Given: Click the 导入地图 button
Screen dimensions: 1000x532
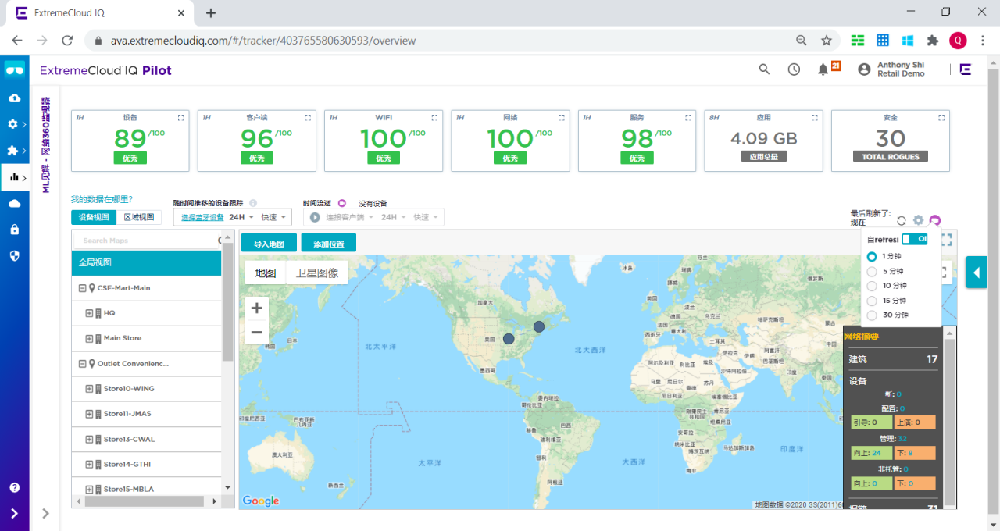Looking at the screenshot, I should point(269,244).
